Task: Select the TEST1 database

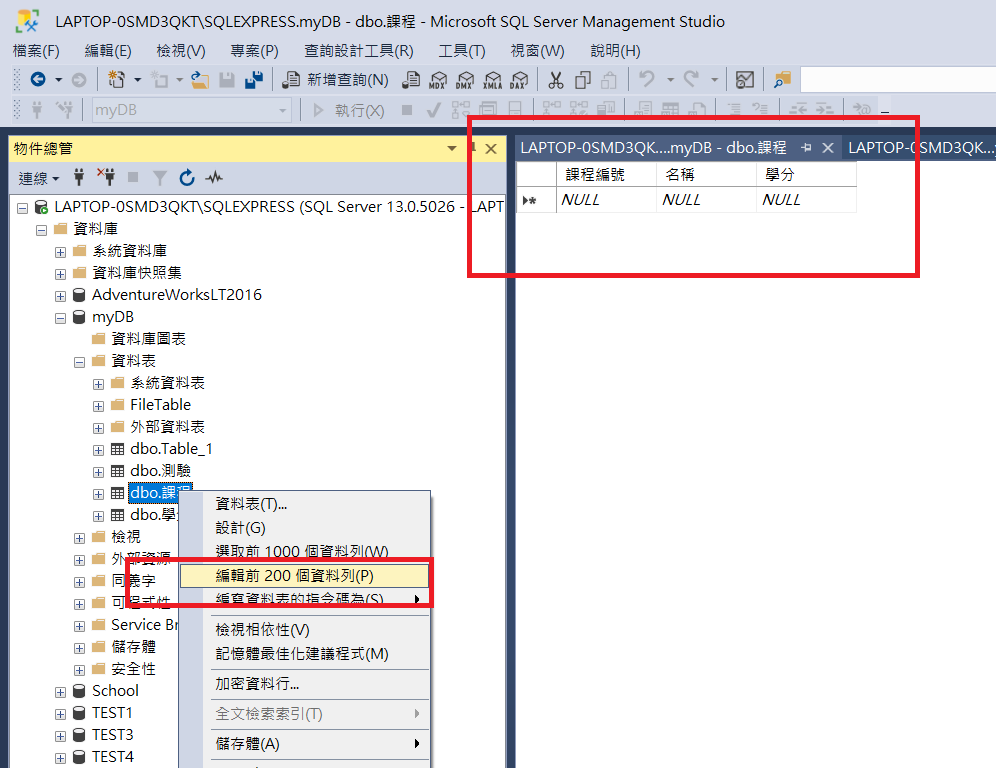Action: 112,713
